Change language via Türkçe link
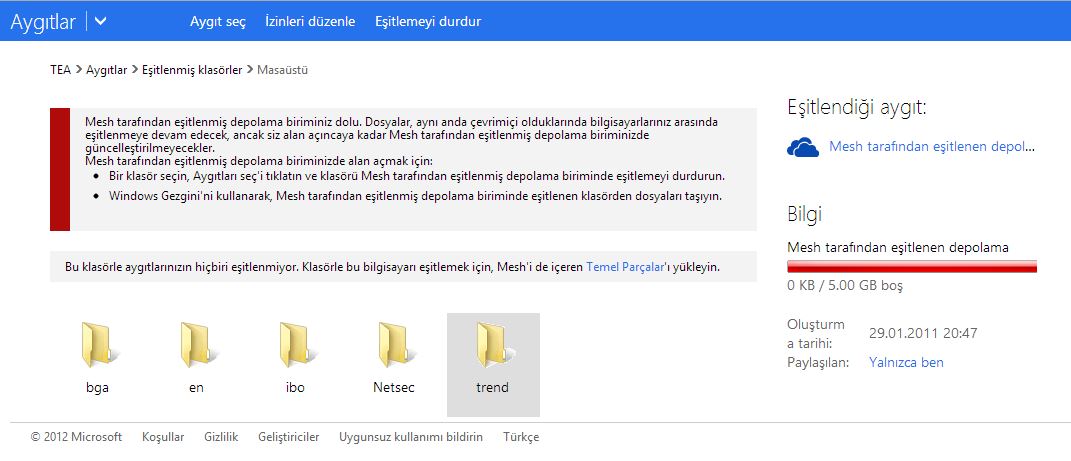 coord(521,437)
